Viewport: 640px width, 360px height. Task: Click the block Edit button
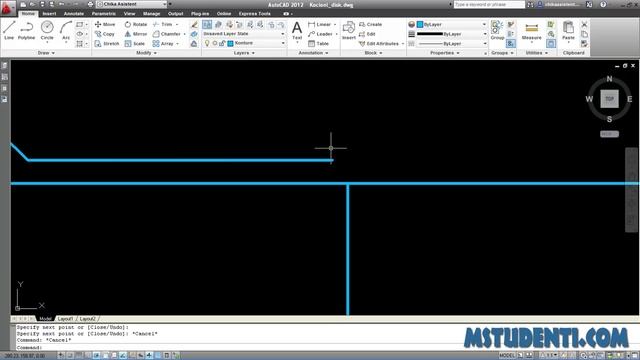(x=367, y=34)
